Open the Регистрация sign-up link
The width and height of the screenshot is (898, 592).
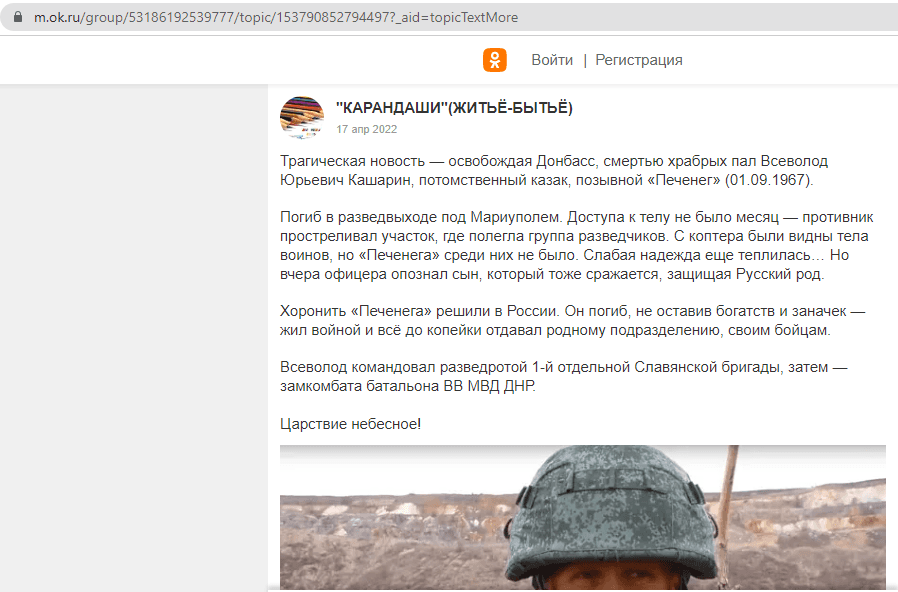639,60
